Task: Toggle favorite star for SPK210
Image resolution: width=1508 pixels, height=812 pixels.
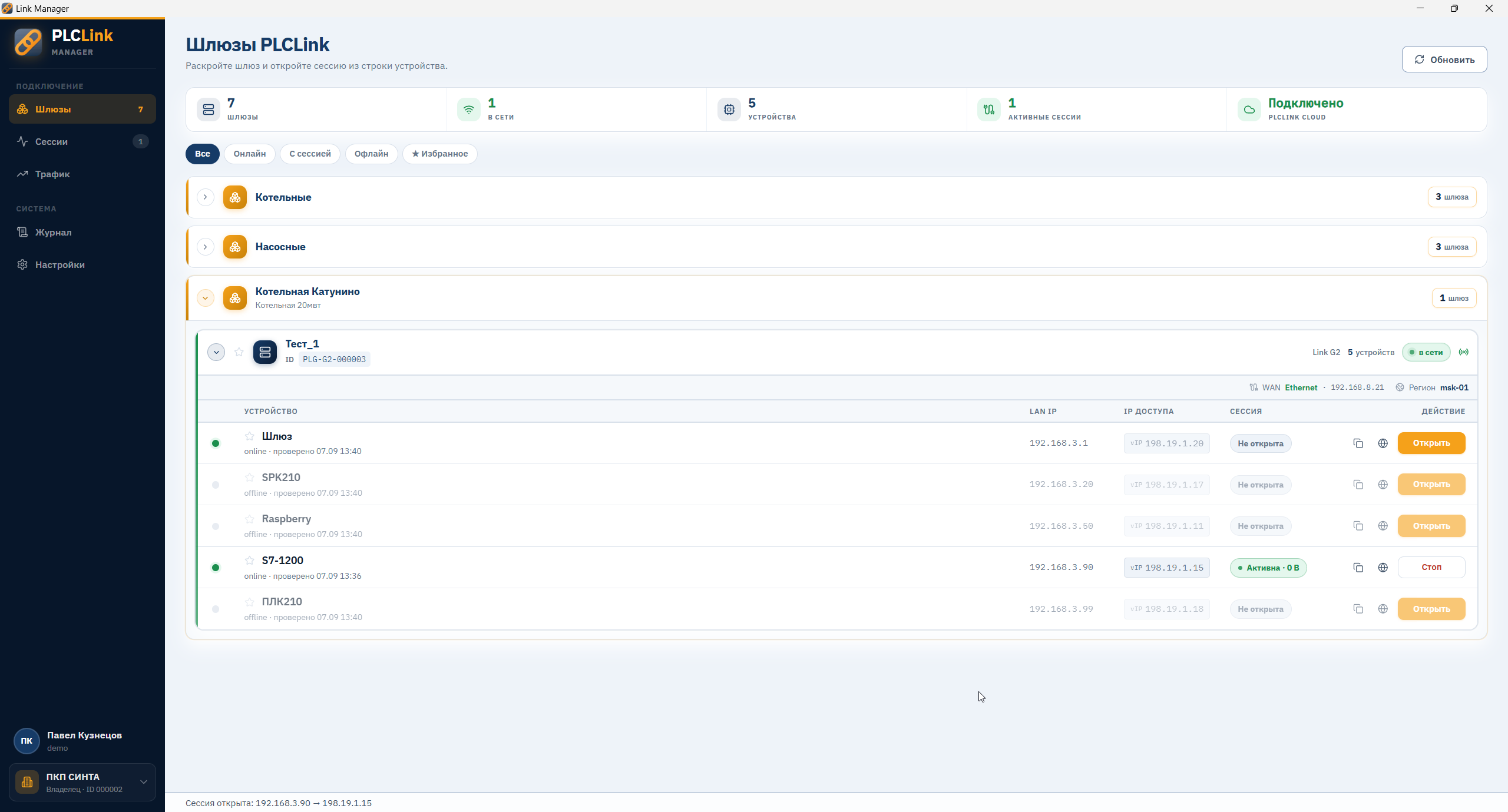Action: (250, 478)
